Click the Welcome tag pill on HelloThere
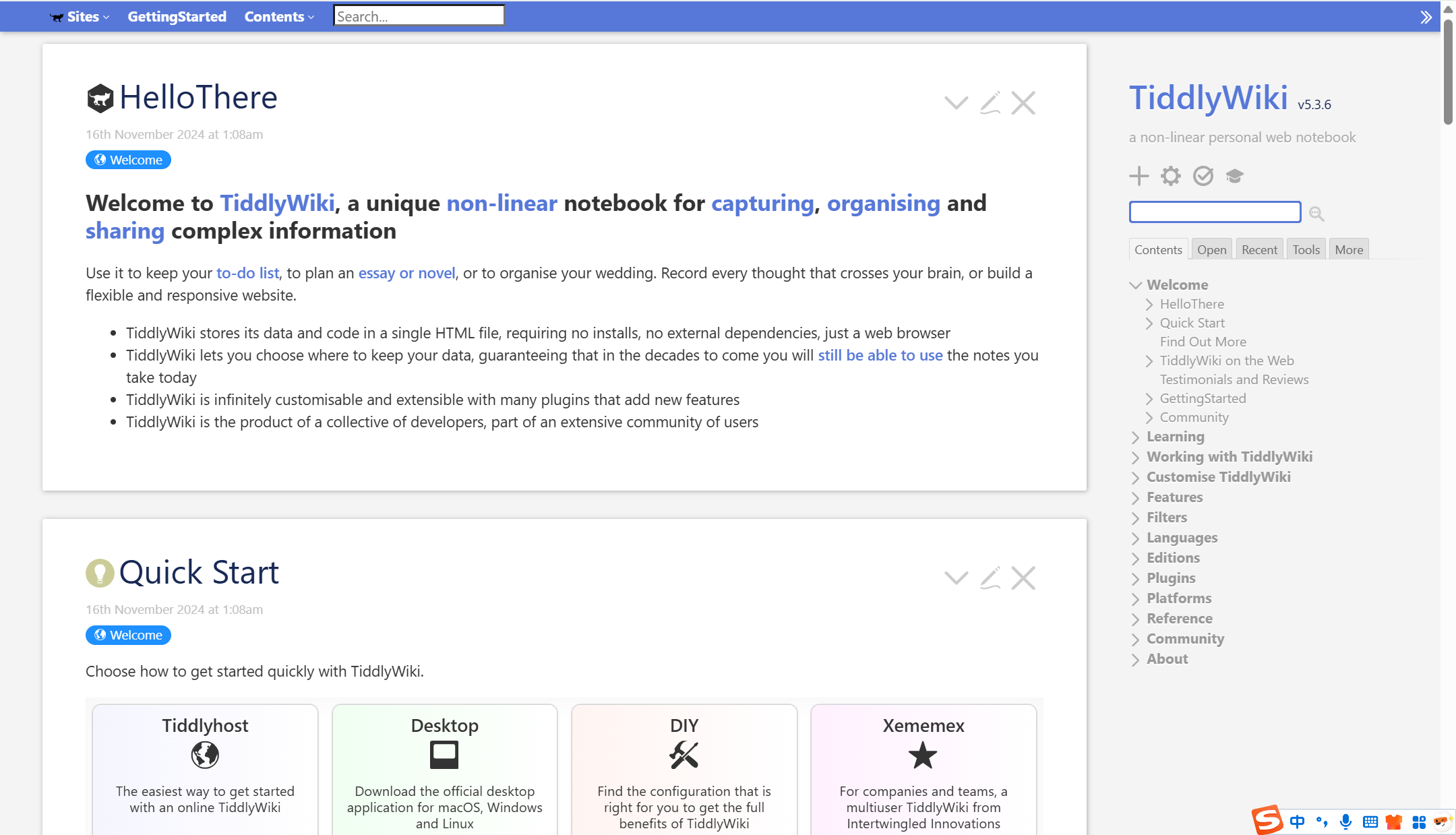The height and width of the screenshot is (835, 1456). pos(128,160)
